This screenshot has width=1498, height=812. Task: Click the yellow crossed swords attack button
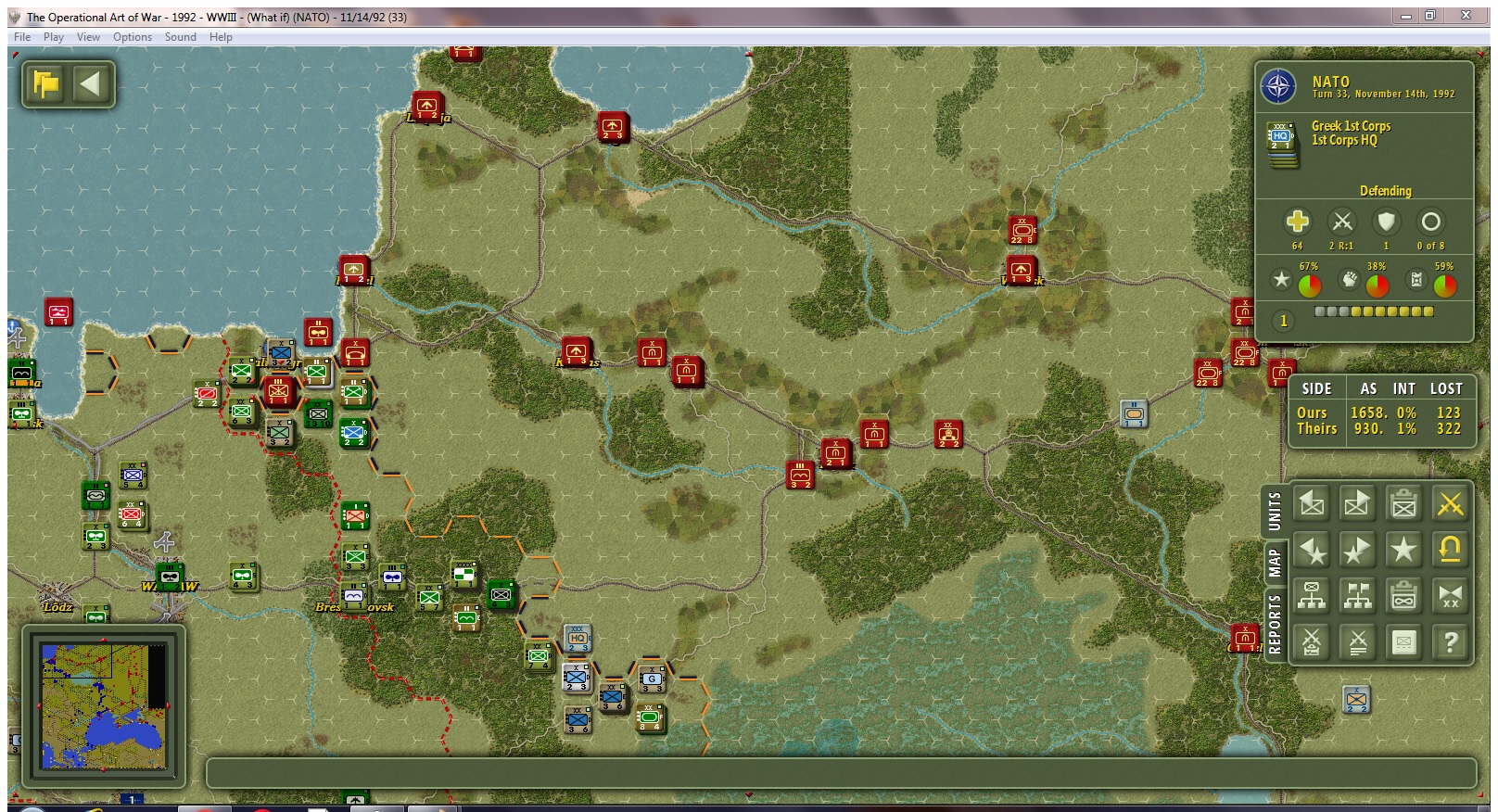[x=1450, y=503]
